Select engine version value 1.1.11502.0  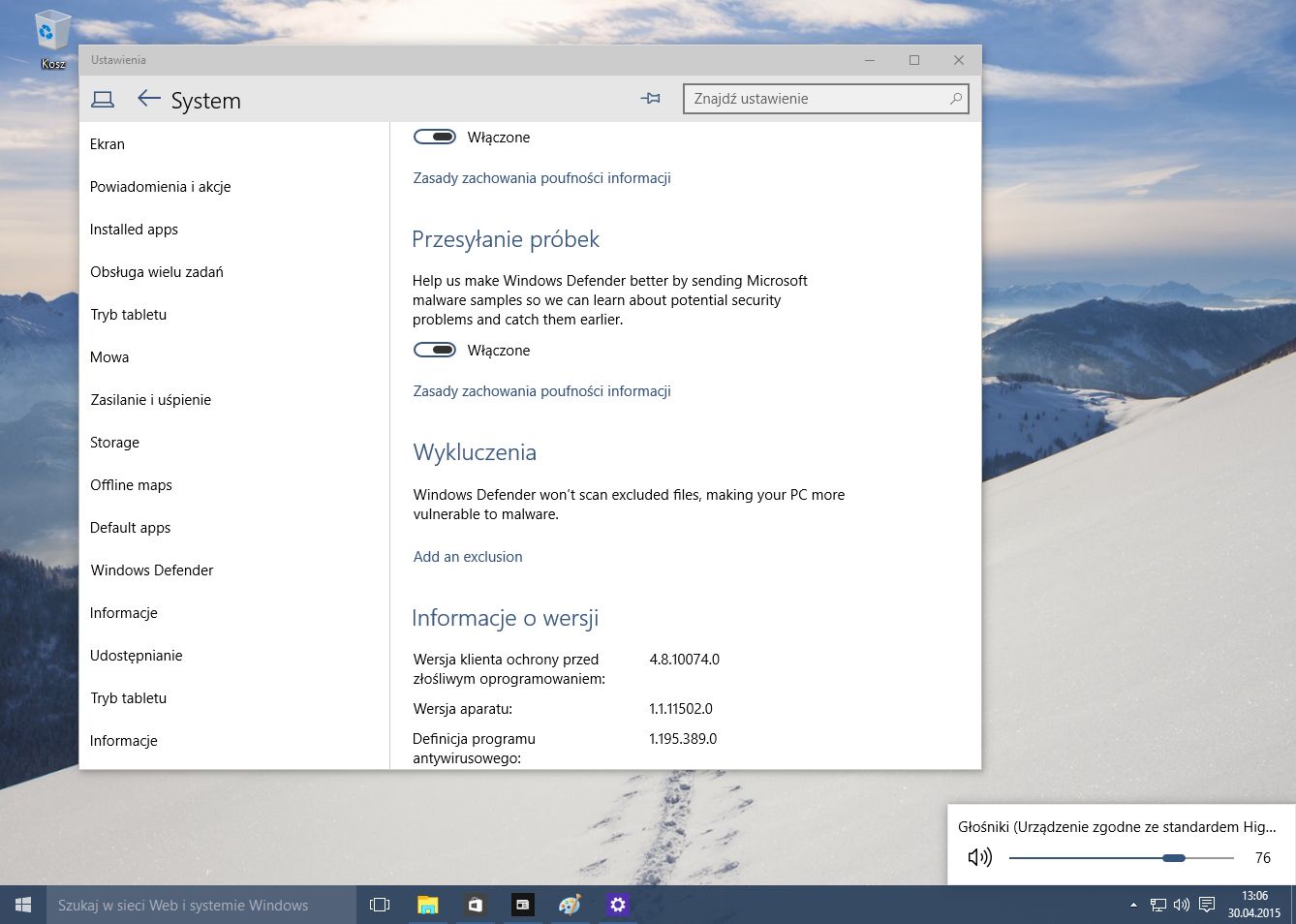(x=681, y=708)
